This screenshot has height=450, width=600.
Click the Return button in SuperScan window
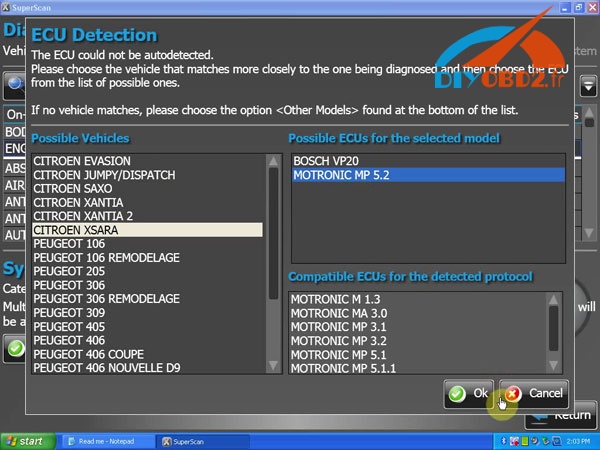(x=561, y=416)
